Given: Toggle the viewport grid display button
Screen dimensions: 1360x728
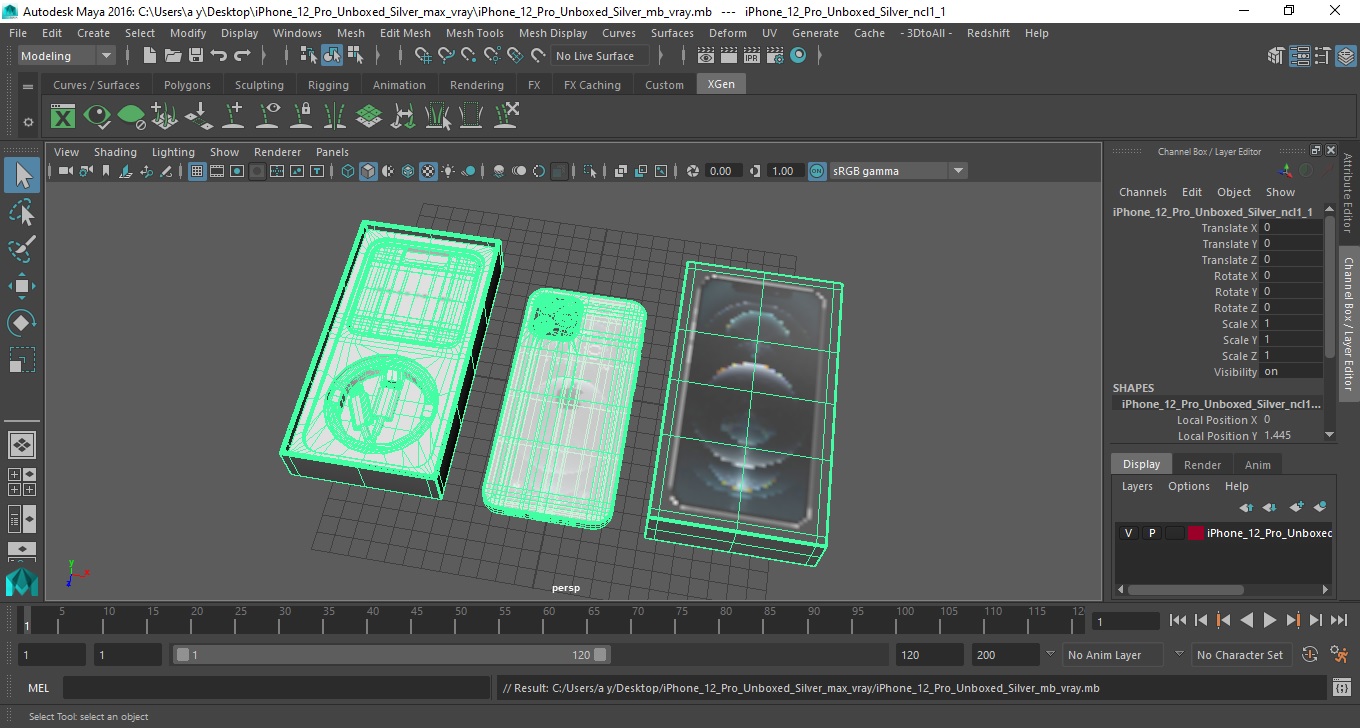Looking at the screenshot, I should 197,171.
